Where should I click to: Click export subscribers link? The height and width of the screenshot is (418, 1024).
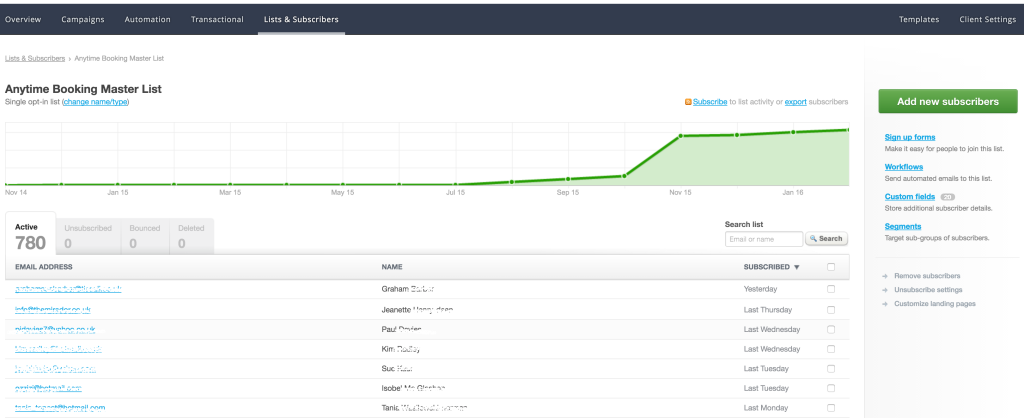pos(795,102)
